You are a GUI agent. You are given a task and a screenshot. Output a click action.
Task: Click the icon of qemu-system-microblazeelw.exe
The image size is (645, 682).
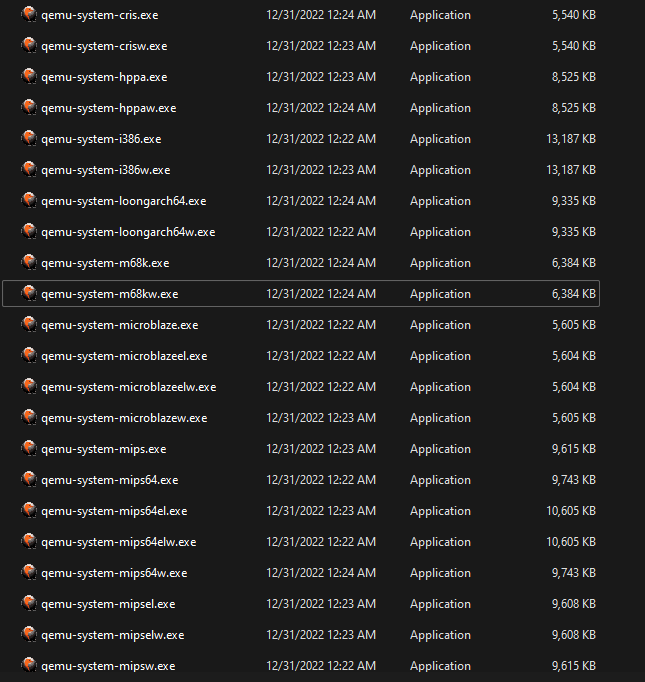[x=29, y=386]
